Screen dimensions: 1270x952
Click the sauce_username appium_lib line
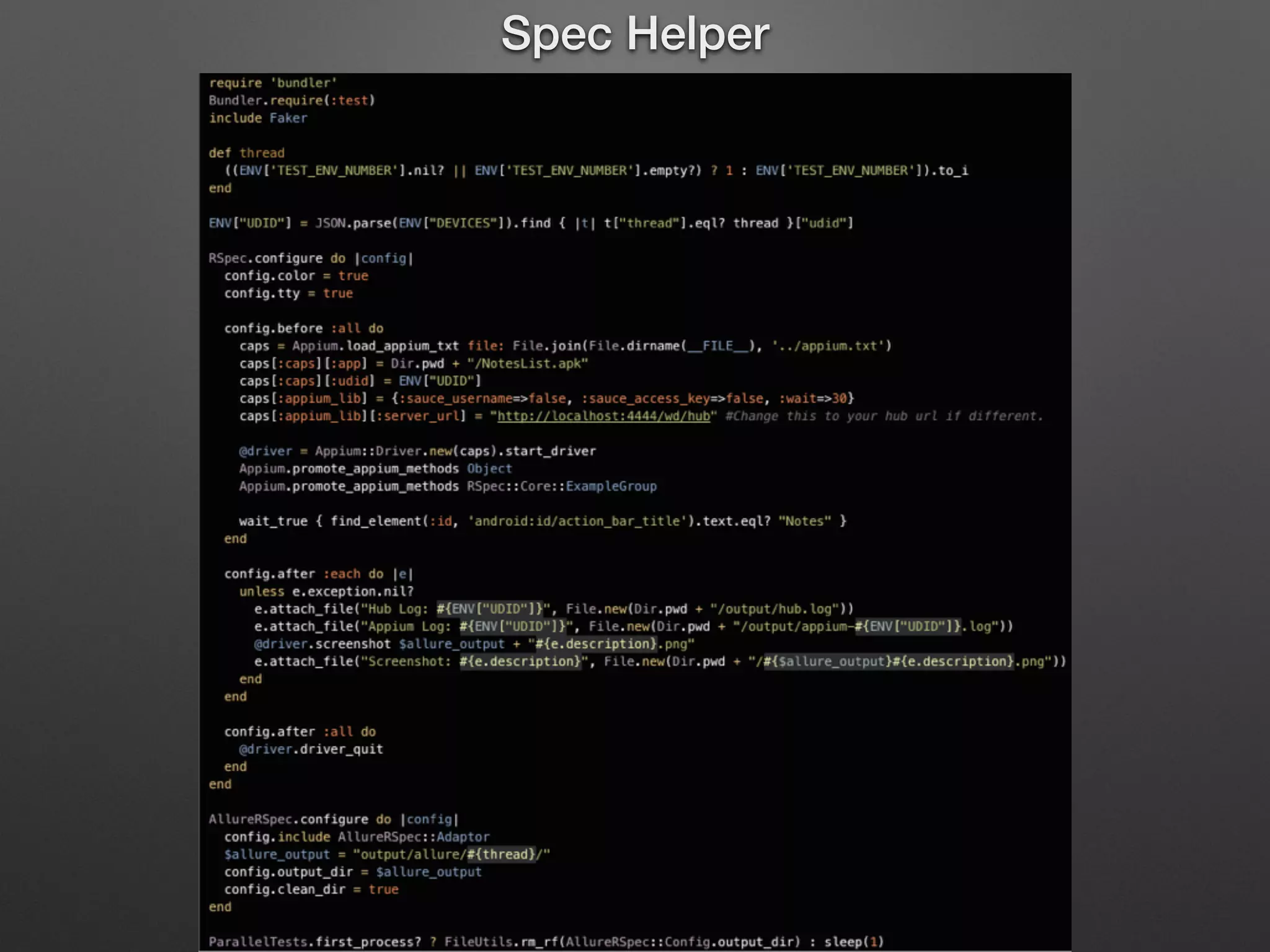[x=547, y=399]
